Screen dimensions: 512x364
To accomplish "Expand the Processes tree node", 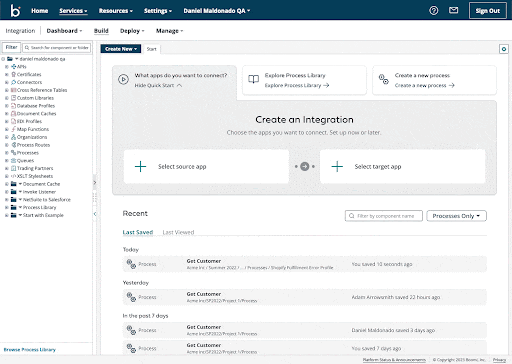I will click(6, 153).
